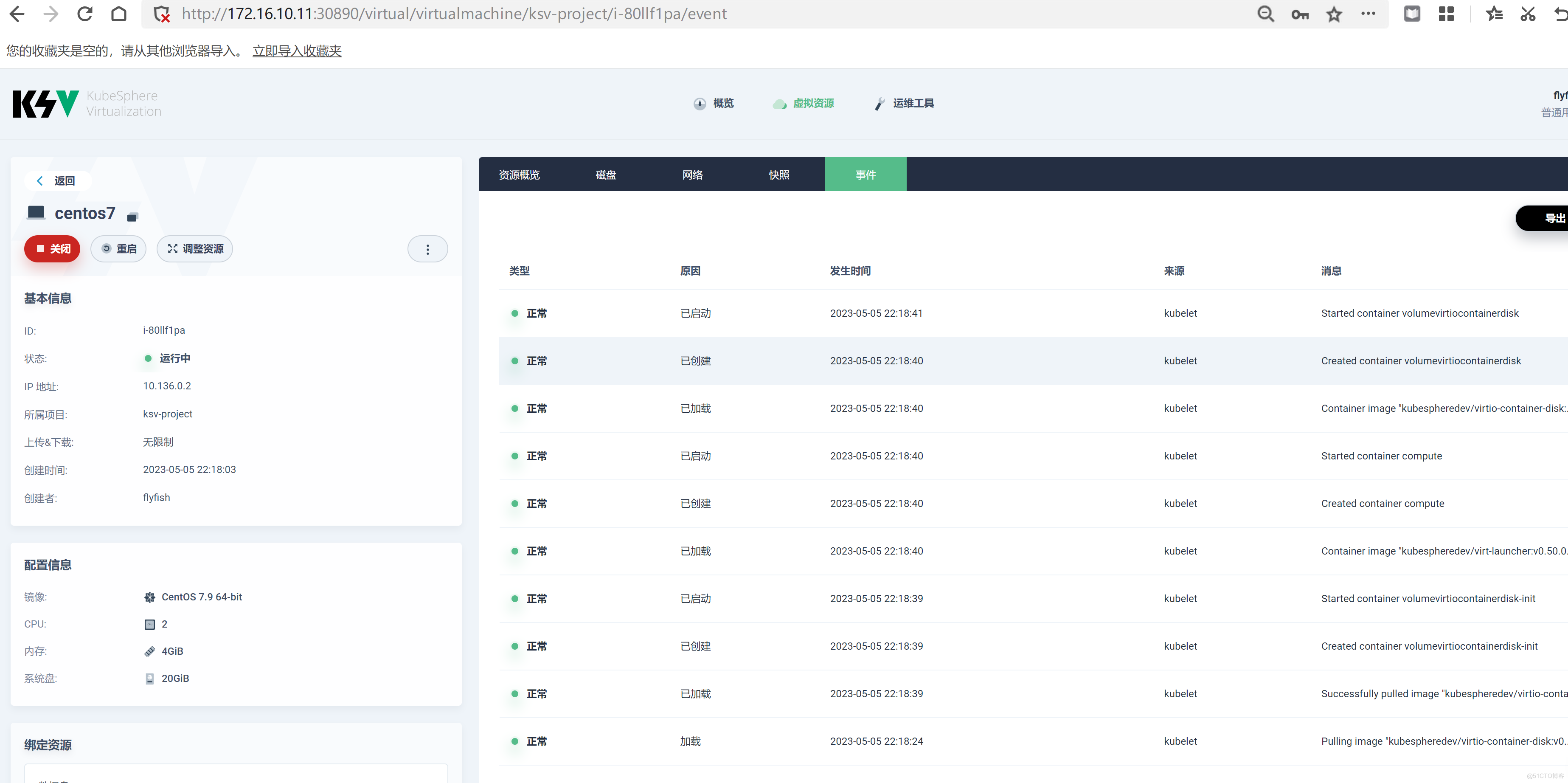Open the browser home icon

pyautogui.click(x=119, y=14)
